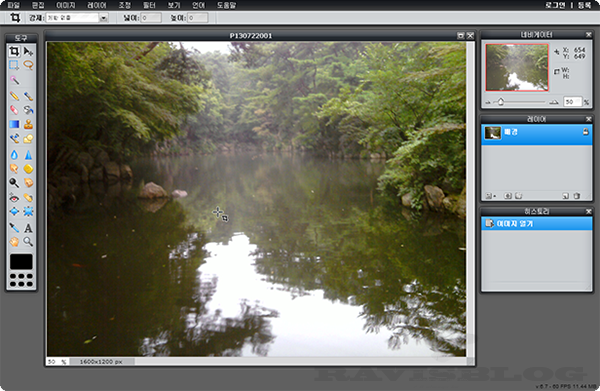Image resolution: width=600 pixels, height=391 pixels.
Task: Open the View menu (보기)
Action: pyautogui.click(x=174, y=5)
